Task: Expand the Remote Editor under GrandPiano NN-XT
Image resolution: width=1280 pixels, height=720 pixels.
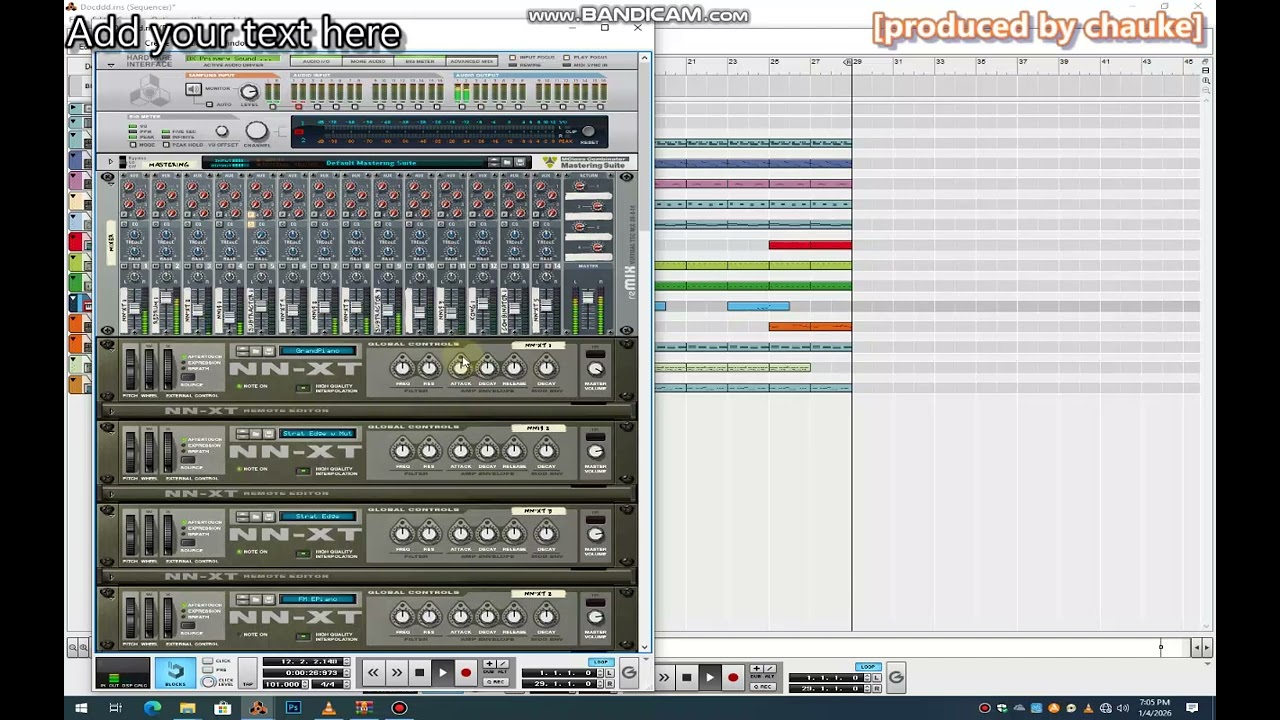Action: pyautogui.click(x=111, y=411)
